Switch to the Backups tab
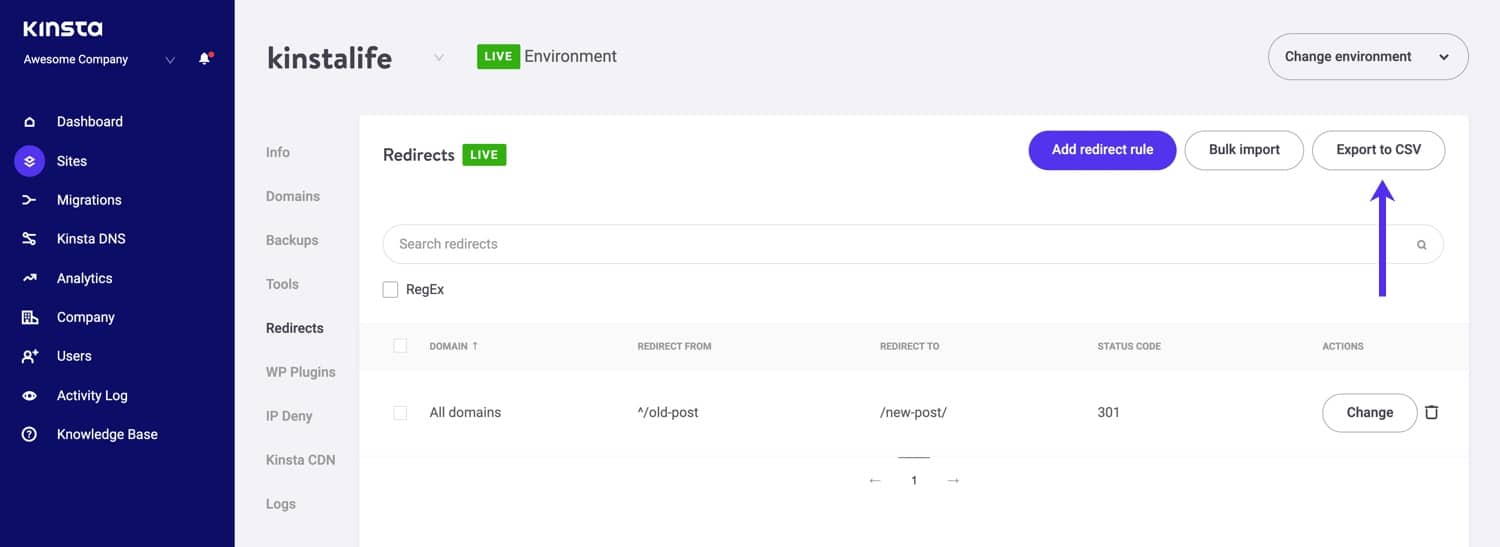 [x=292, y=240]
